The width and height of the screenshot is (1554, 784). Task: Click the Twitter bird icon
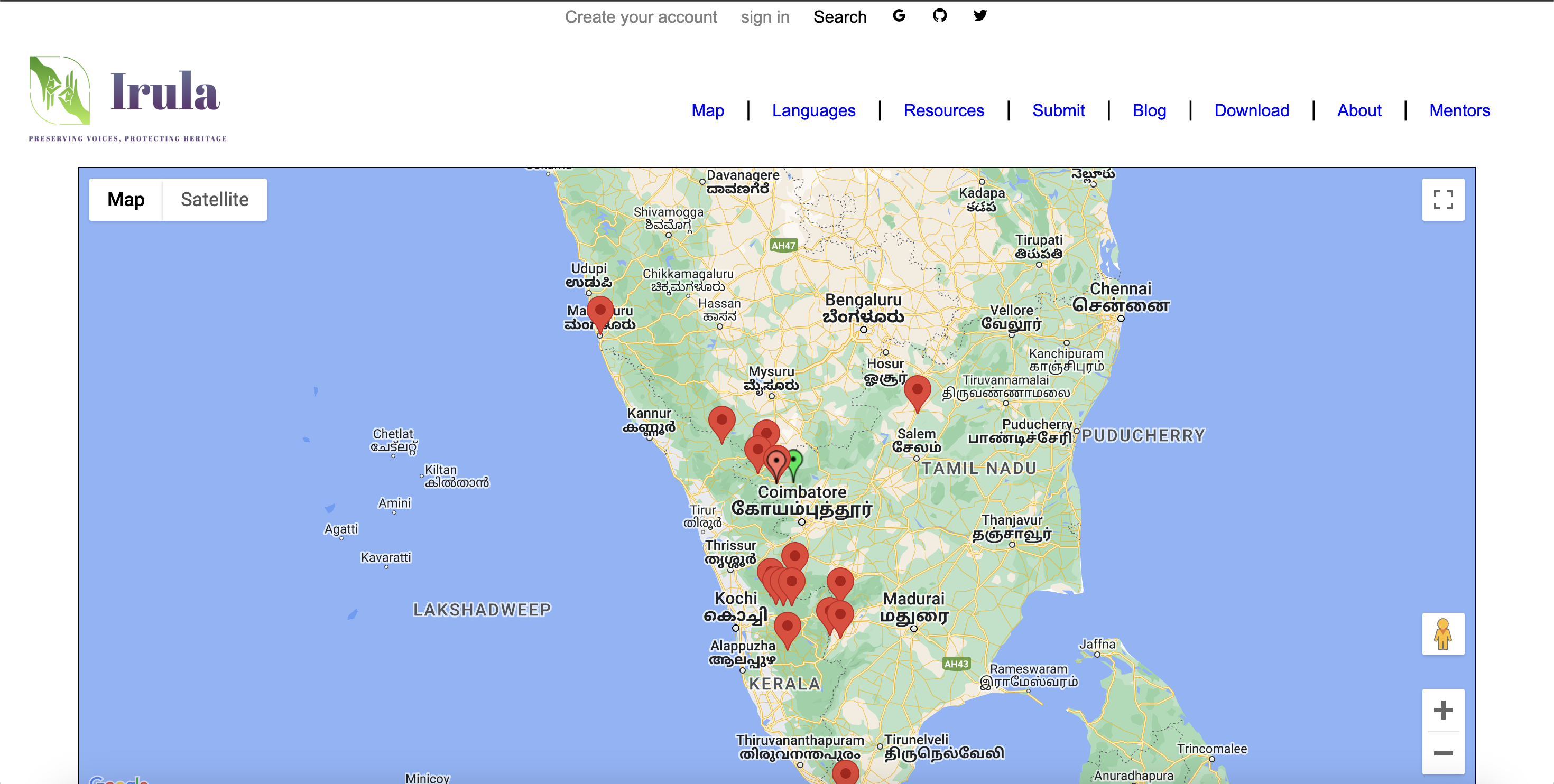coord(979,16)
